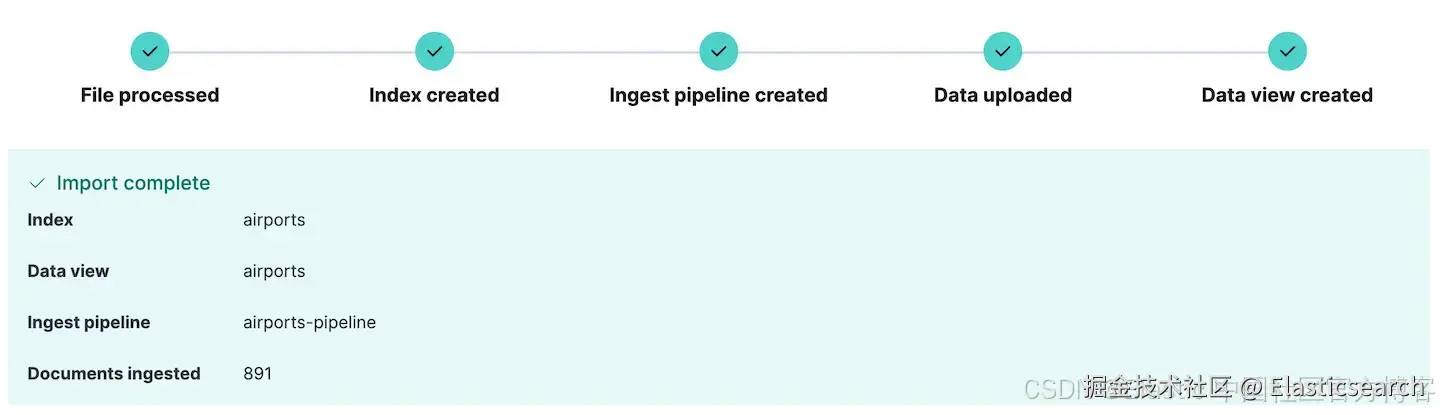Click the Data view field label
Screen dimensions: 1440x415
click(68, 271)
